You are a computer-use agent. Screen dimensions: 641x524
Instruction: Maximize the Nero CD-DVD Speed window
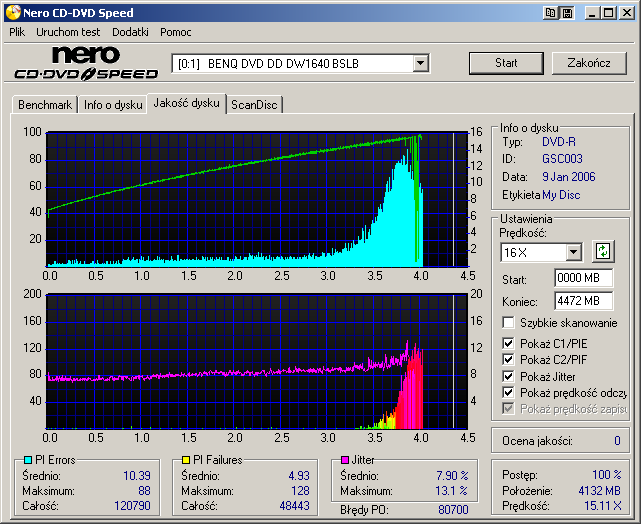coord(609,13)
